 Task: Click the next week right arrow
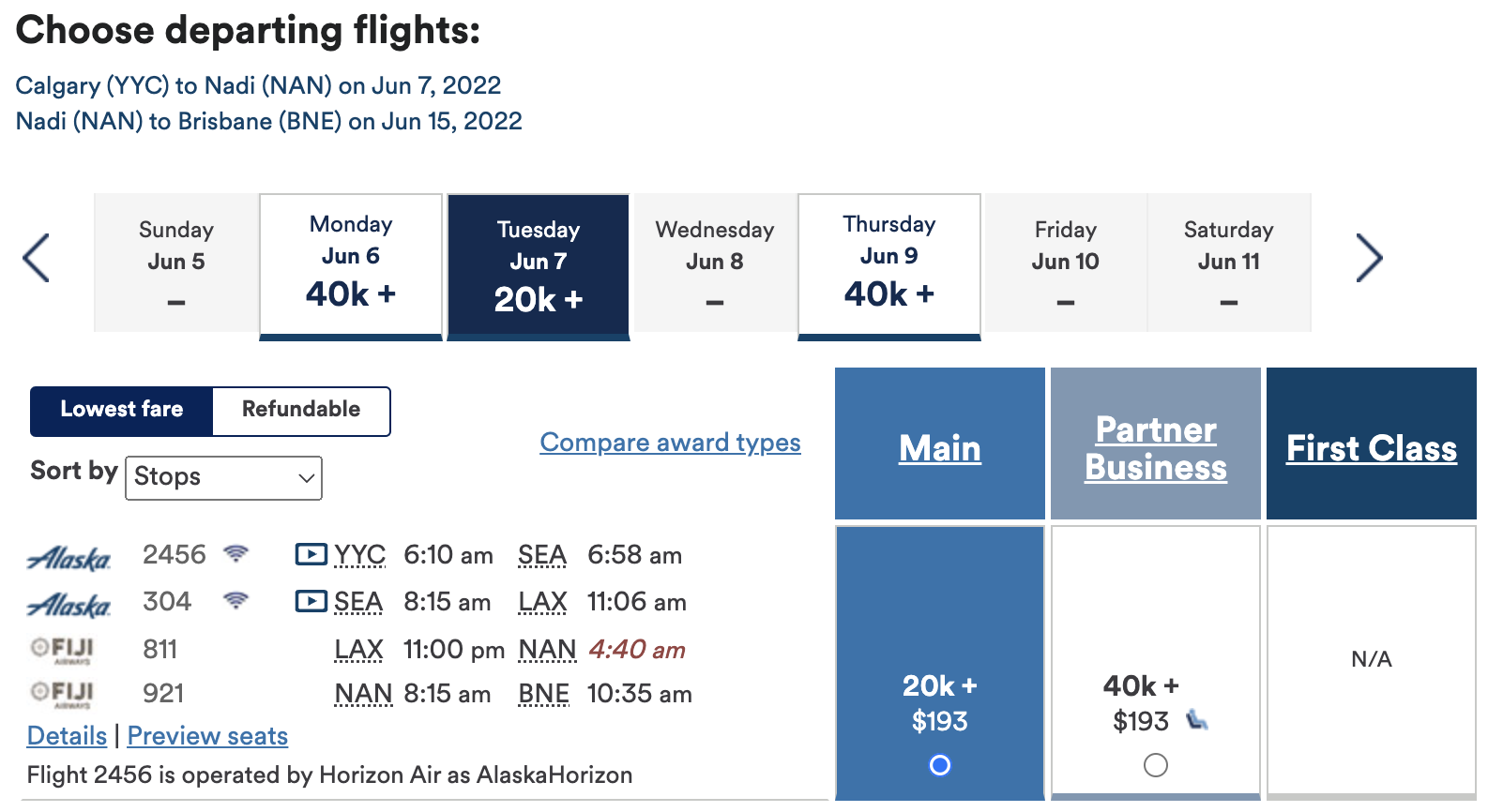point(1369,258)
